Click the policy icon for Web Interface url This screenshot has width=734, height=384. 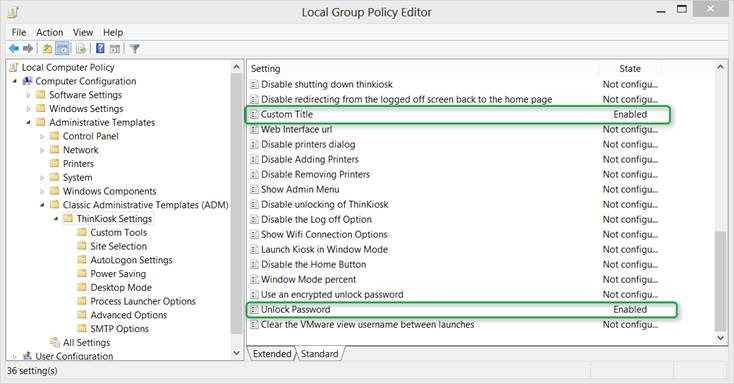tap(254, 129)
